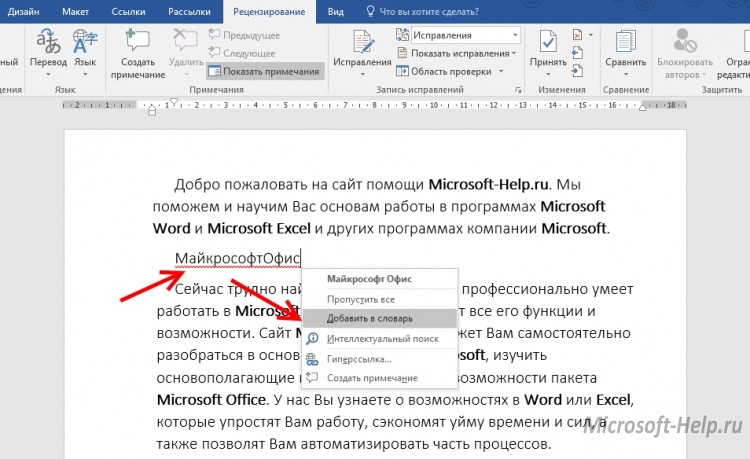Viewport: 750px width, 459px height.
Task: Expand the Перевод dropdown arrow
Action: pos(48,74)
